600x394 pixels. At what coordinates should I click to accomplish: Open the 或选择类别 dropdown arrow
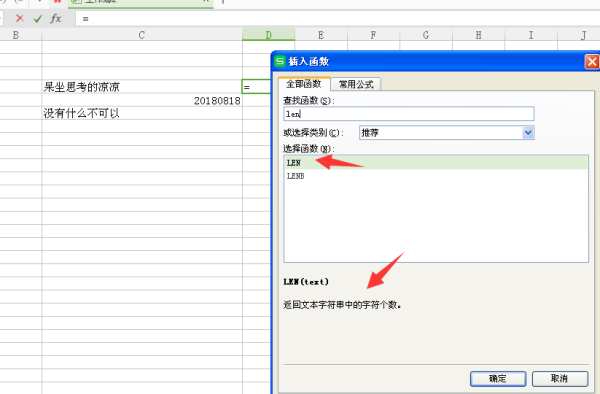pyautogui.click(x=528, y=133)
